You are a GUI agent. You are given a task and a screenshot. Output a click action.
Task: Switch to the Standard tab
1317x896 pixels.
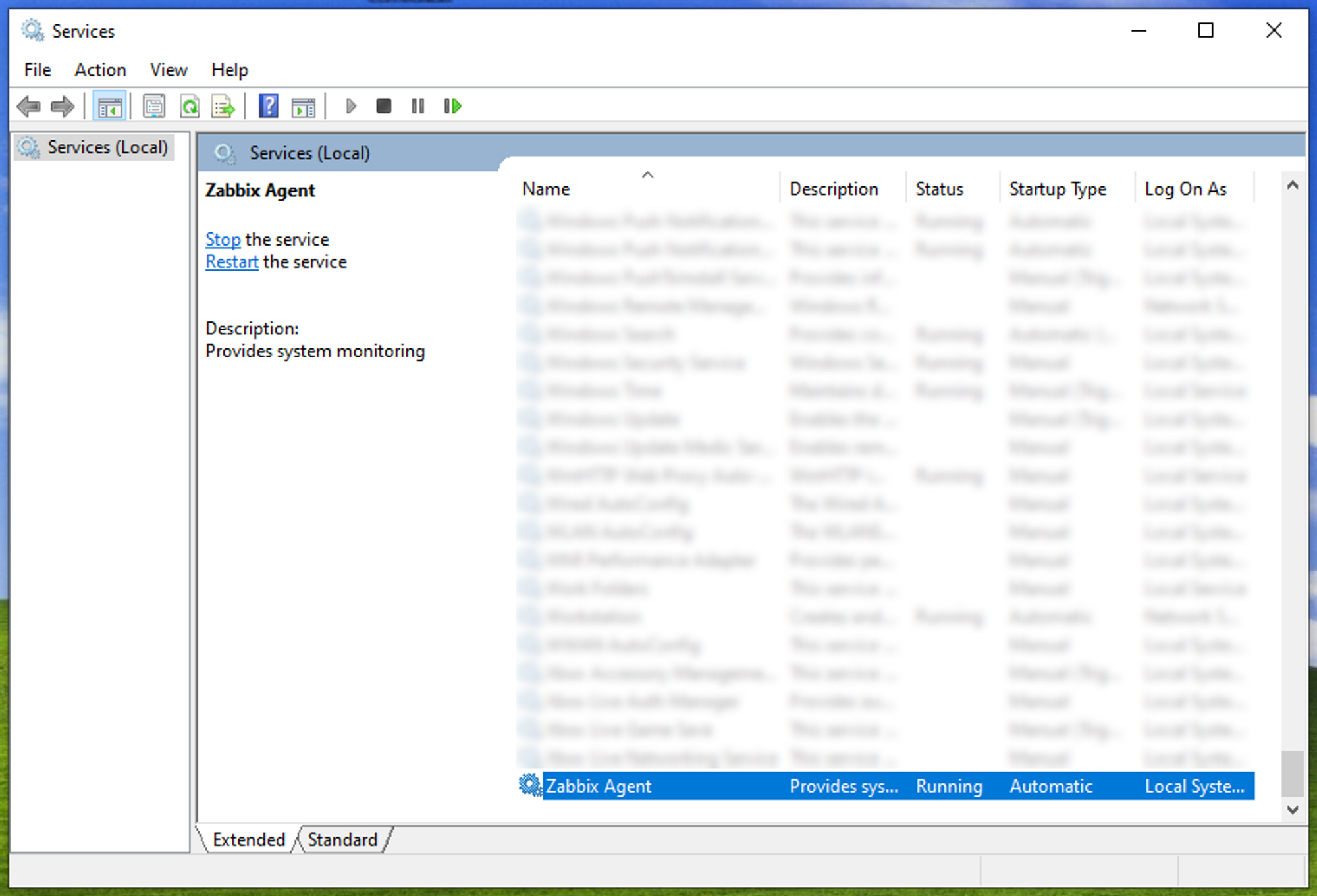[342, 839]
